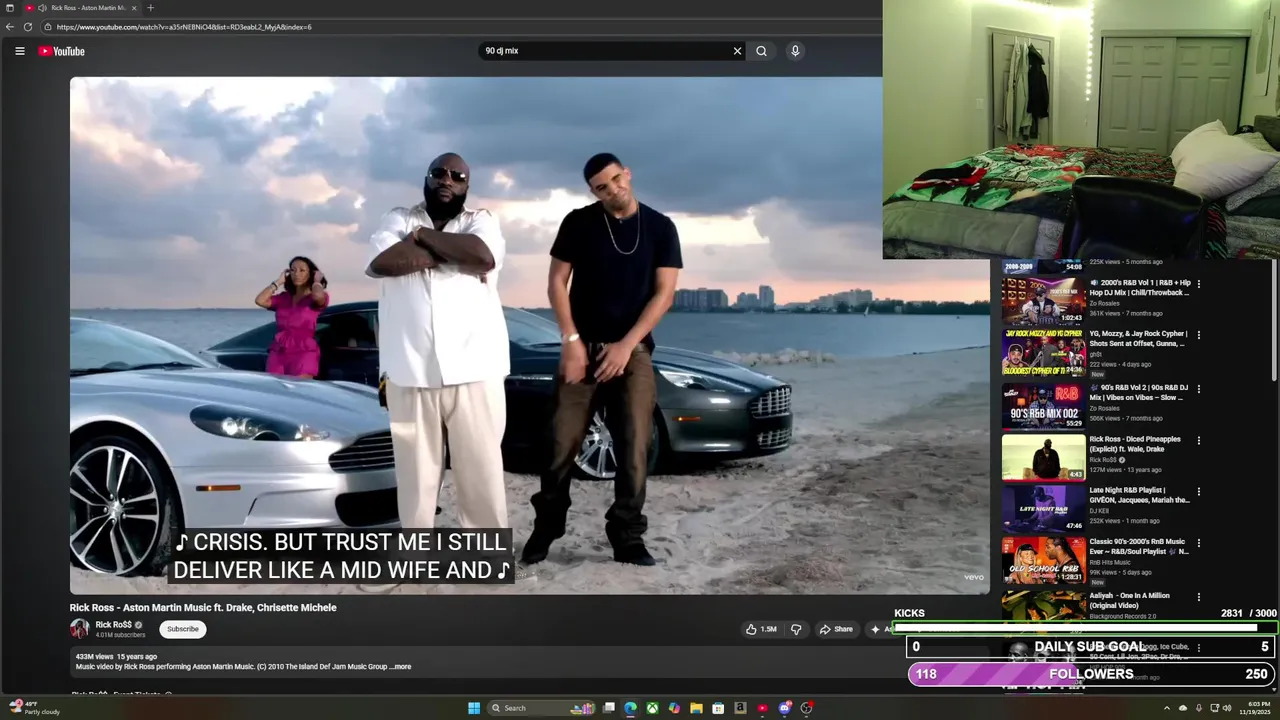Open Windows Start menu
Image resolution: width=1280 pixels, height=720 pixels.
tap(474, 708)
